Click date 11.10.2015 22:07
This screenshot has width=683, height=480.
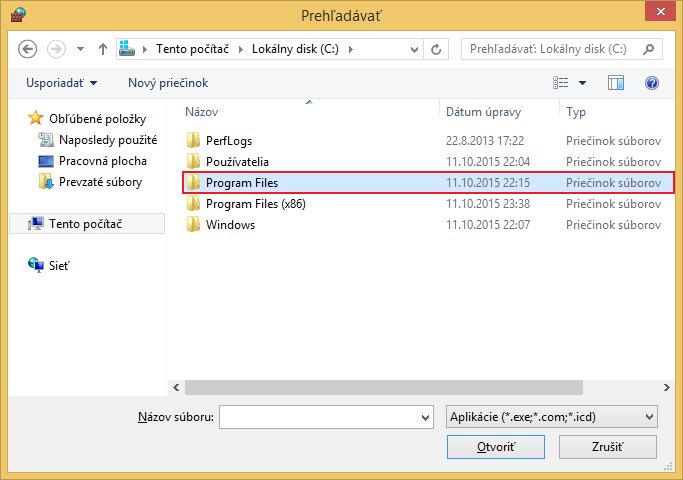tap(488, 224)
